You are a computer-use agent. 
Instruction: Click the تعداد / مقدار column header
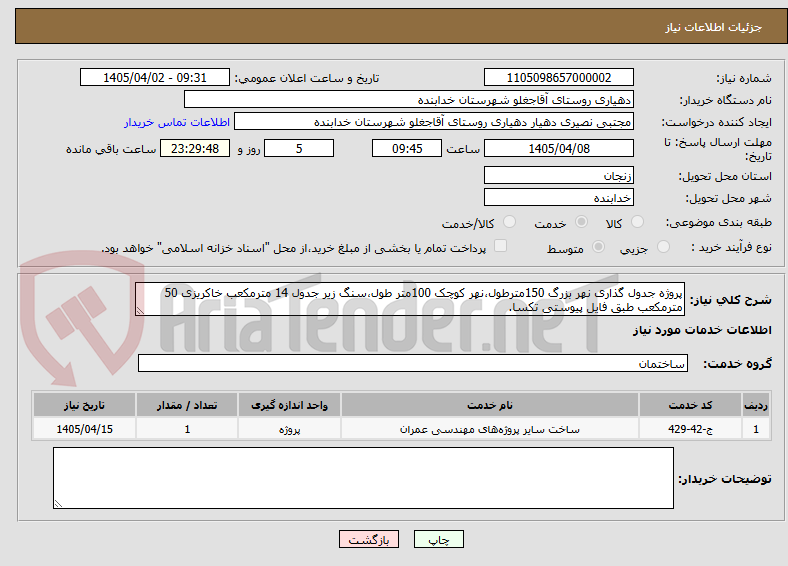point(187,405)
